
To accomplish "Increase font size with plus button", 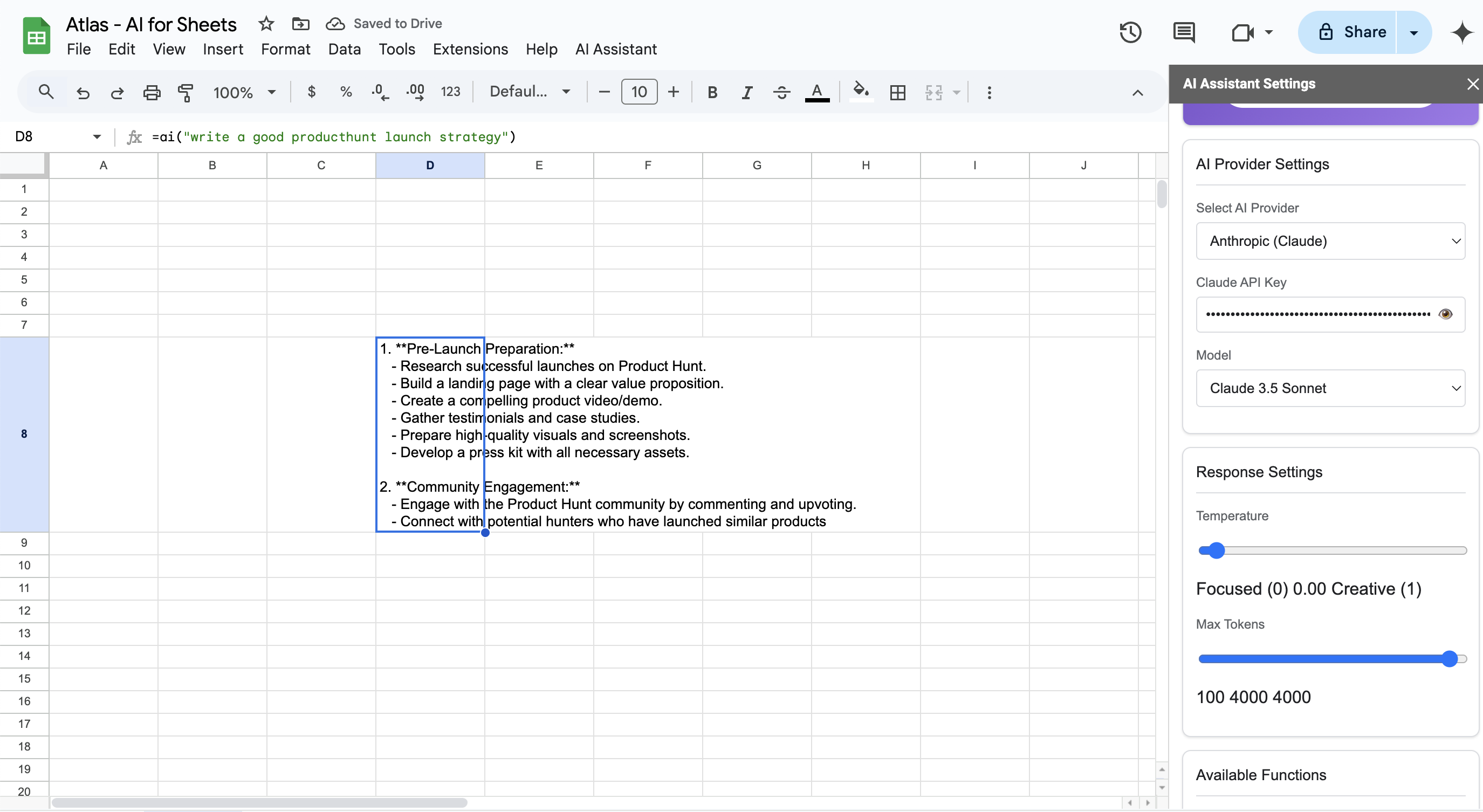I will click(673, 92).
